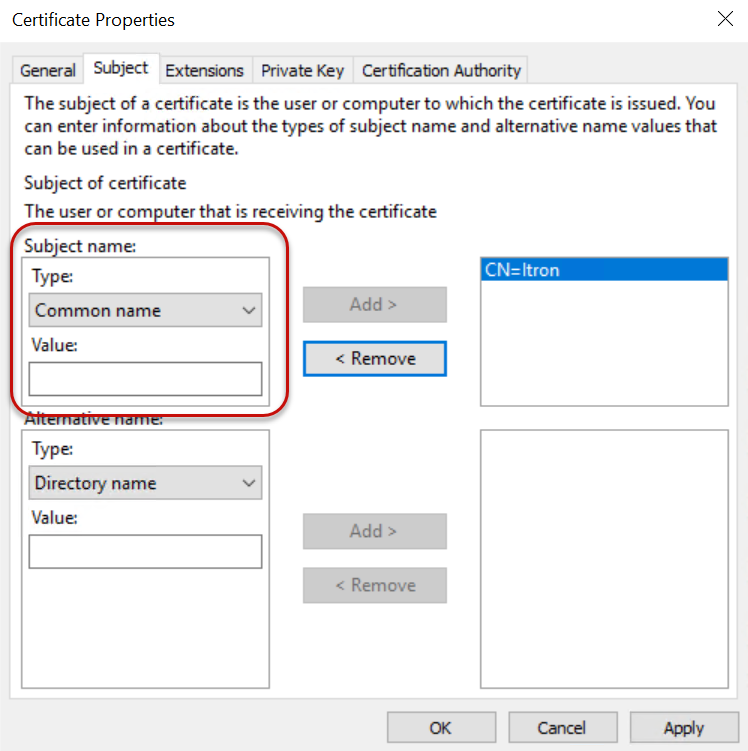Focus the Alternative name Value field
This screenshot has height=751, width=748.
146,552
